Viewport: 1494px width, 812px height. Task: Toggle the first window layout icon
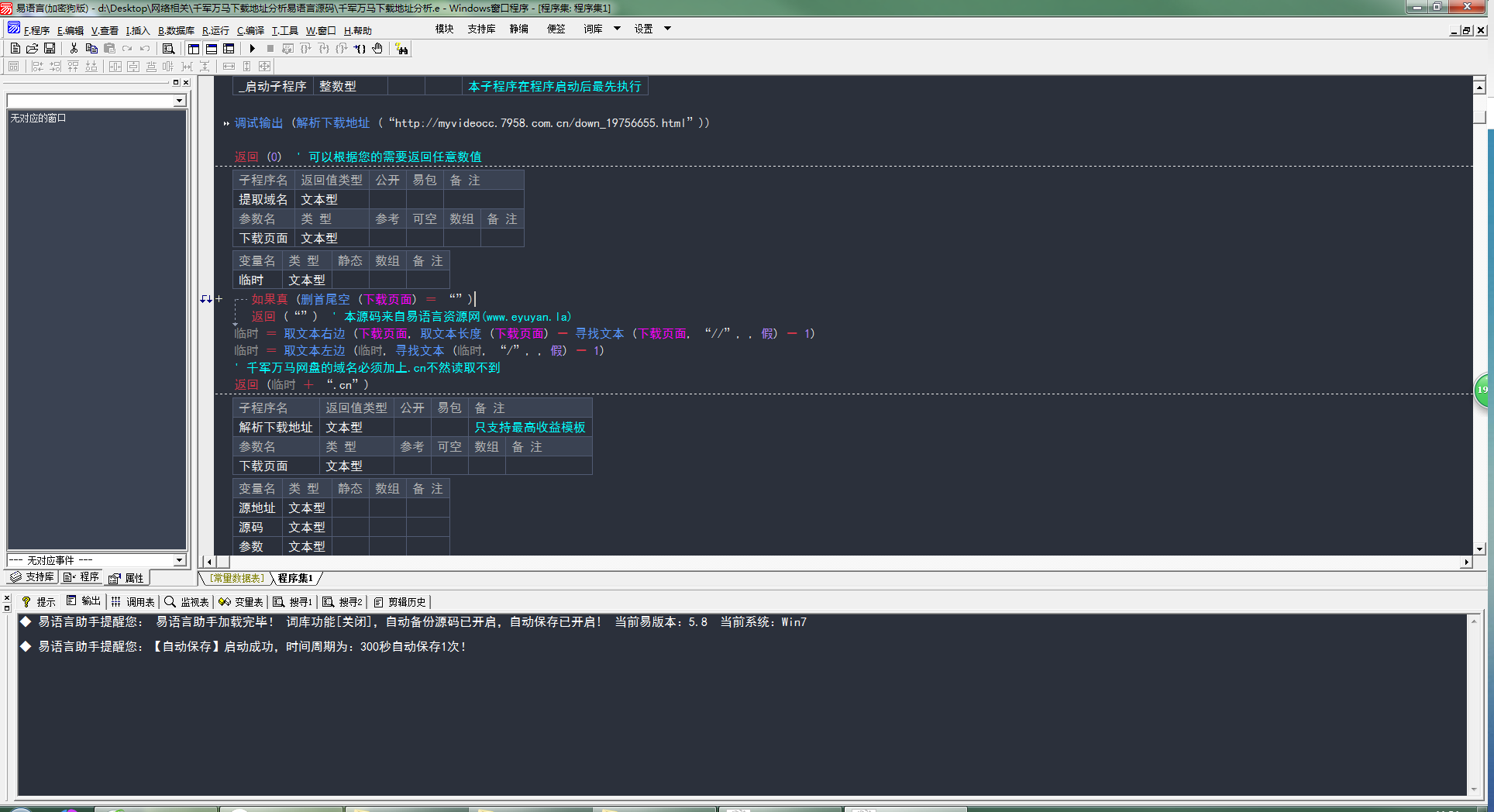pyautogui.click(x=194, y=48)
